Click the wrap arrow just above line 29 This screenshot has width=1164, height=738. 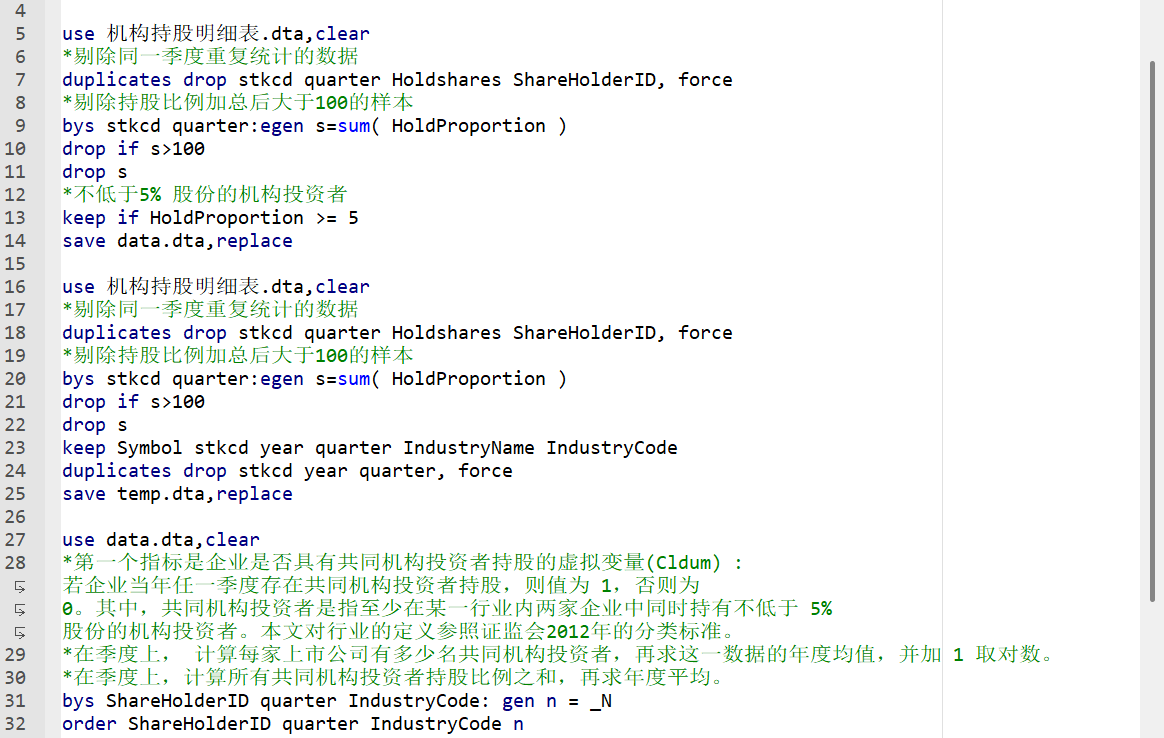click(x=19, y=632)
